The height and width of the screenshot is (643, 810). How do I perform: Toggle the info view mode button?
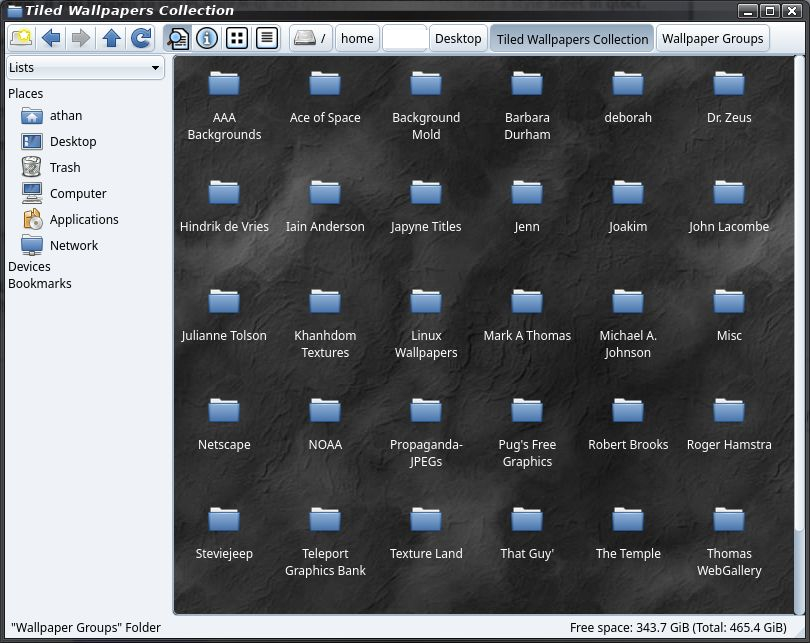coord(207,38)
